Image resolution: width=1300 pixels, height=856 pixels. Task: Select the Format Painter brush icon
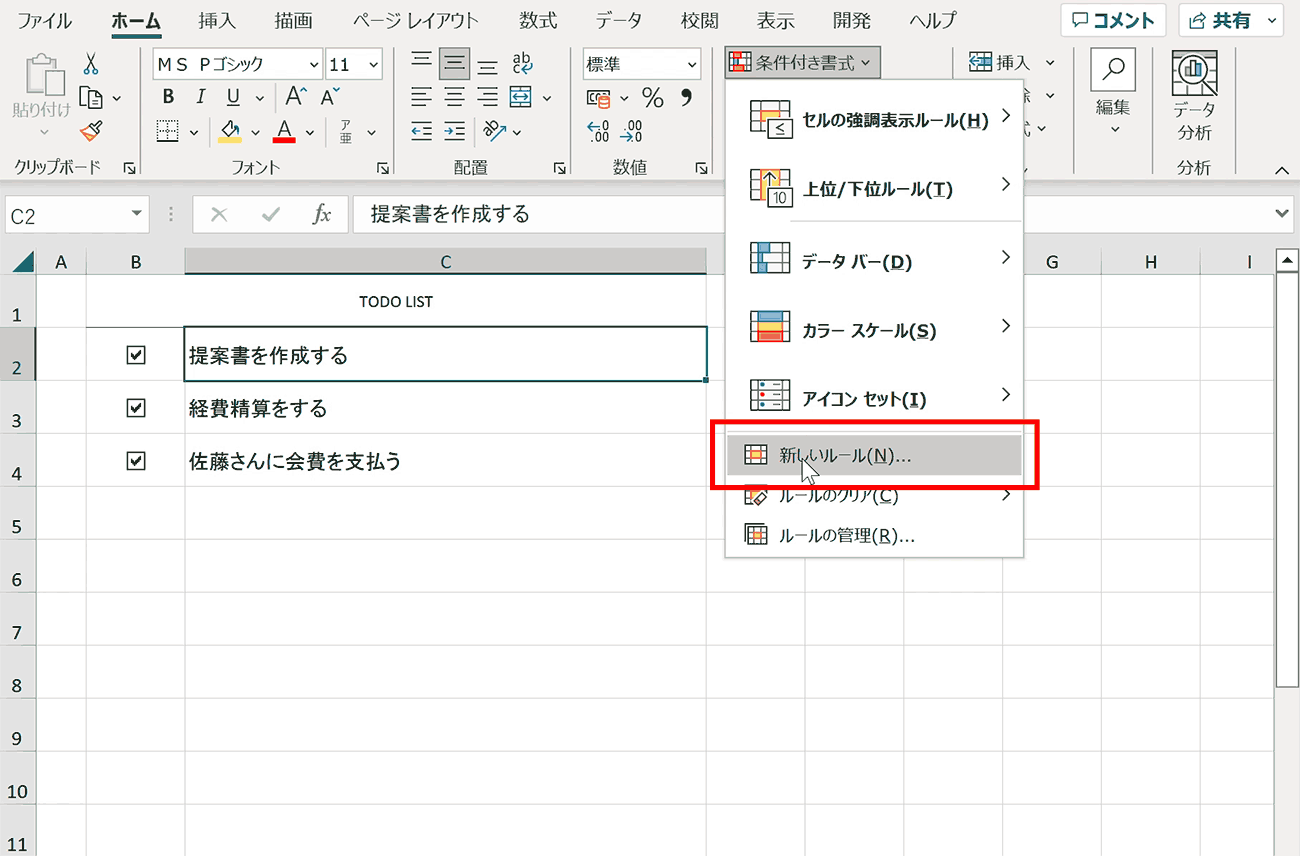pyautogui.click(x=91, y=131)
